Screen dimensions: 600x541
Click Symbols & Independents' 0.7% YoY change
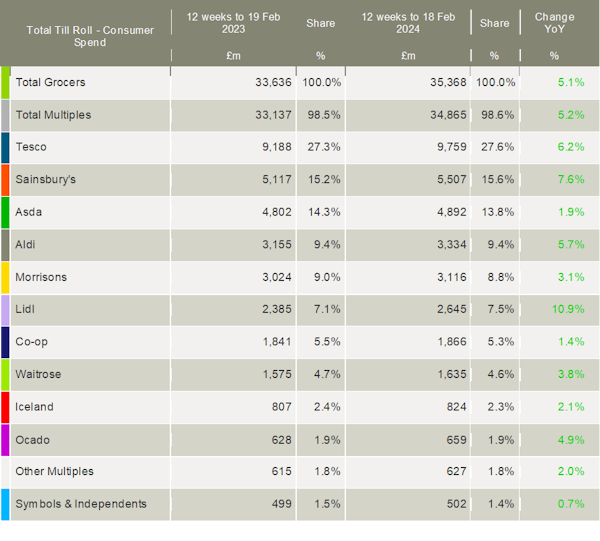(x=571, y=504)
